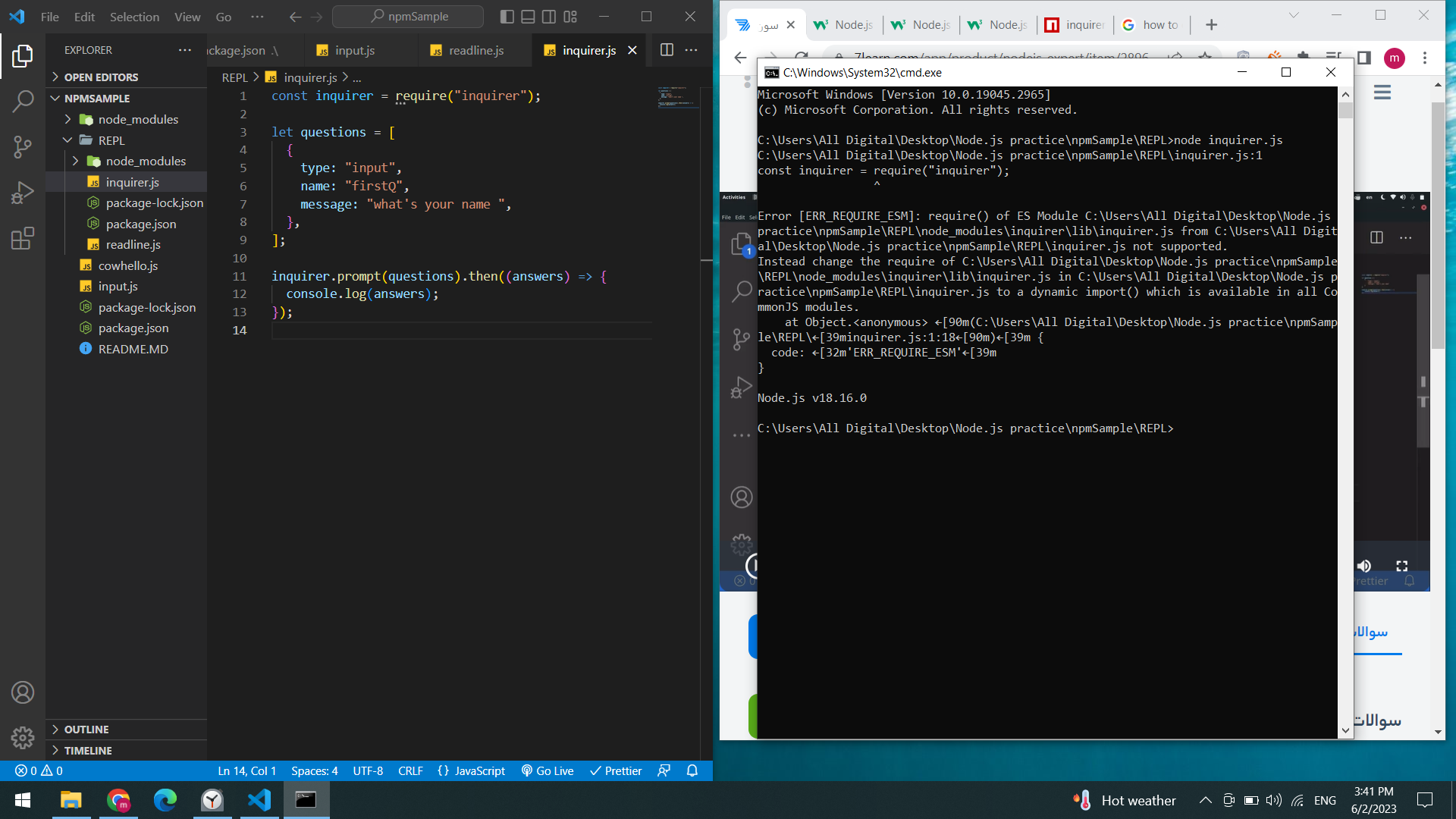The image size is (1456, 819).
Task: Toggle primary side bar layout button
Action: (507, 17)
